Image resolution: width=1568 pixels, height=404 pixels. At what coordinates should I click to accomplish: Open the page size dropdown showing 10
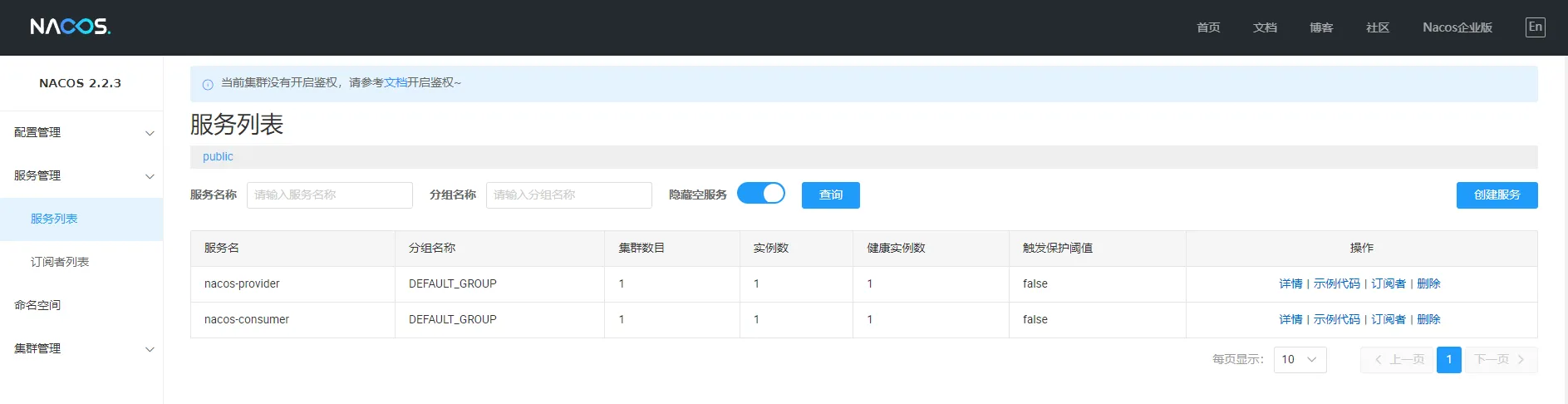(1300, 360)
